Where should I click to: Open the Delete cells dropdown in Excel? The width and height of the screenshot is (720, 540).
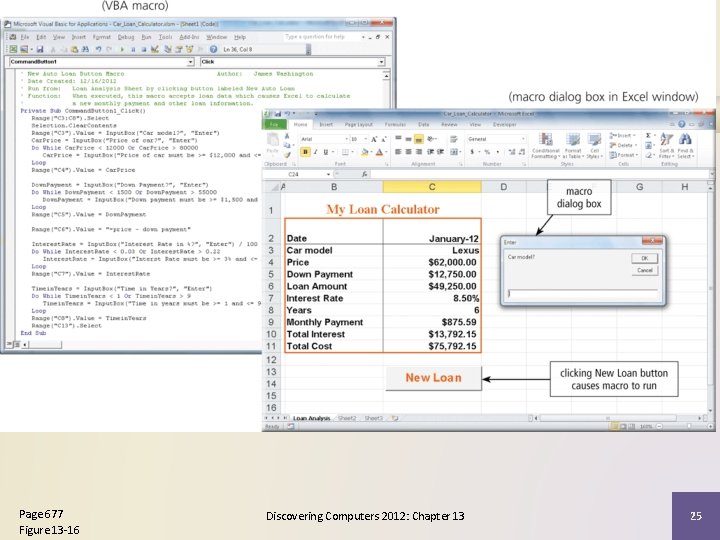pos(623,146)
